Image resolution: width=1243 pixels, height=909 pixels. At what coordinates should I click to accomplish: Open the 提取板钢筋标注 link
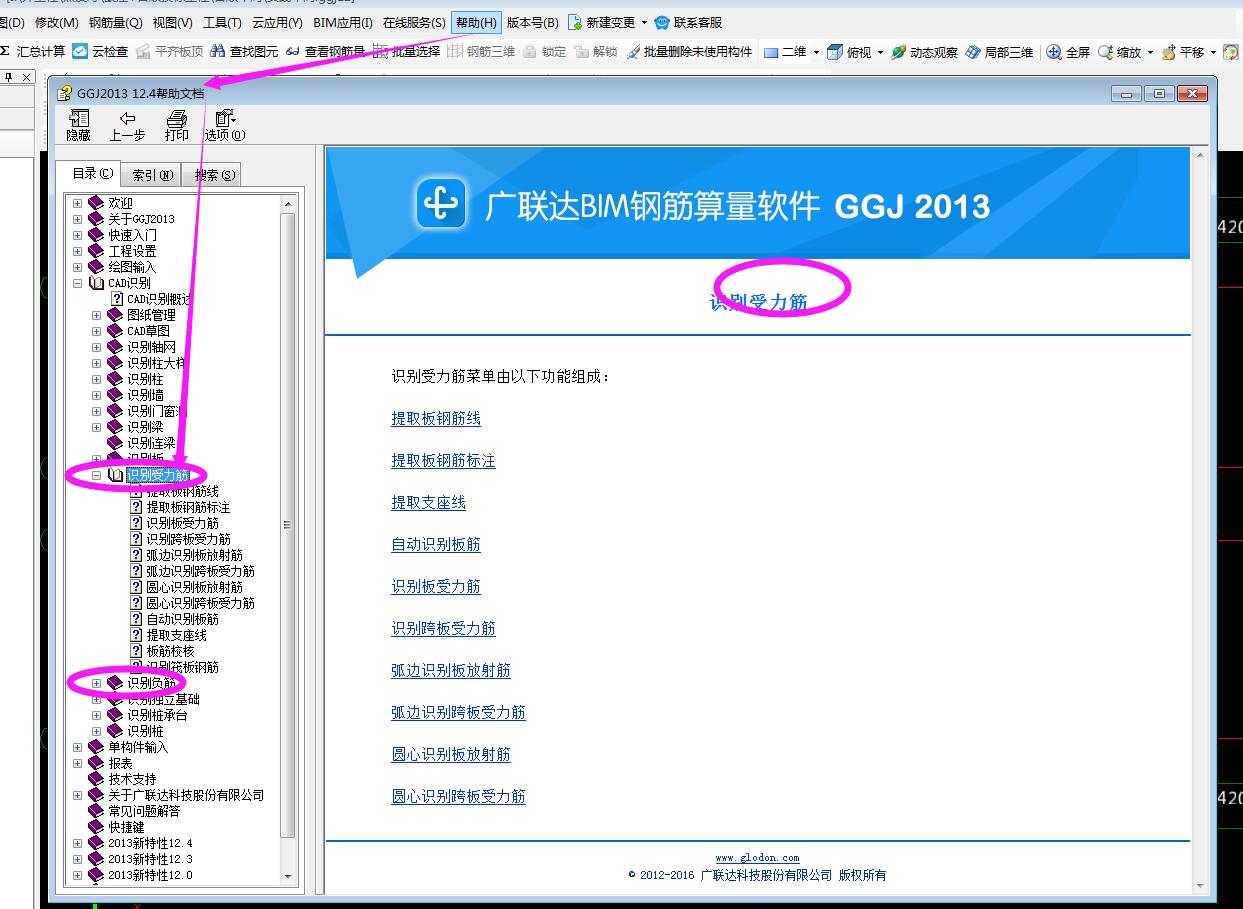point(443,461)
